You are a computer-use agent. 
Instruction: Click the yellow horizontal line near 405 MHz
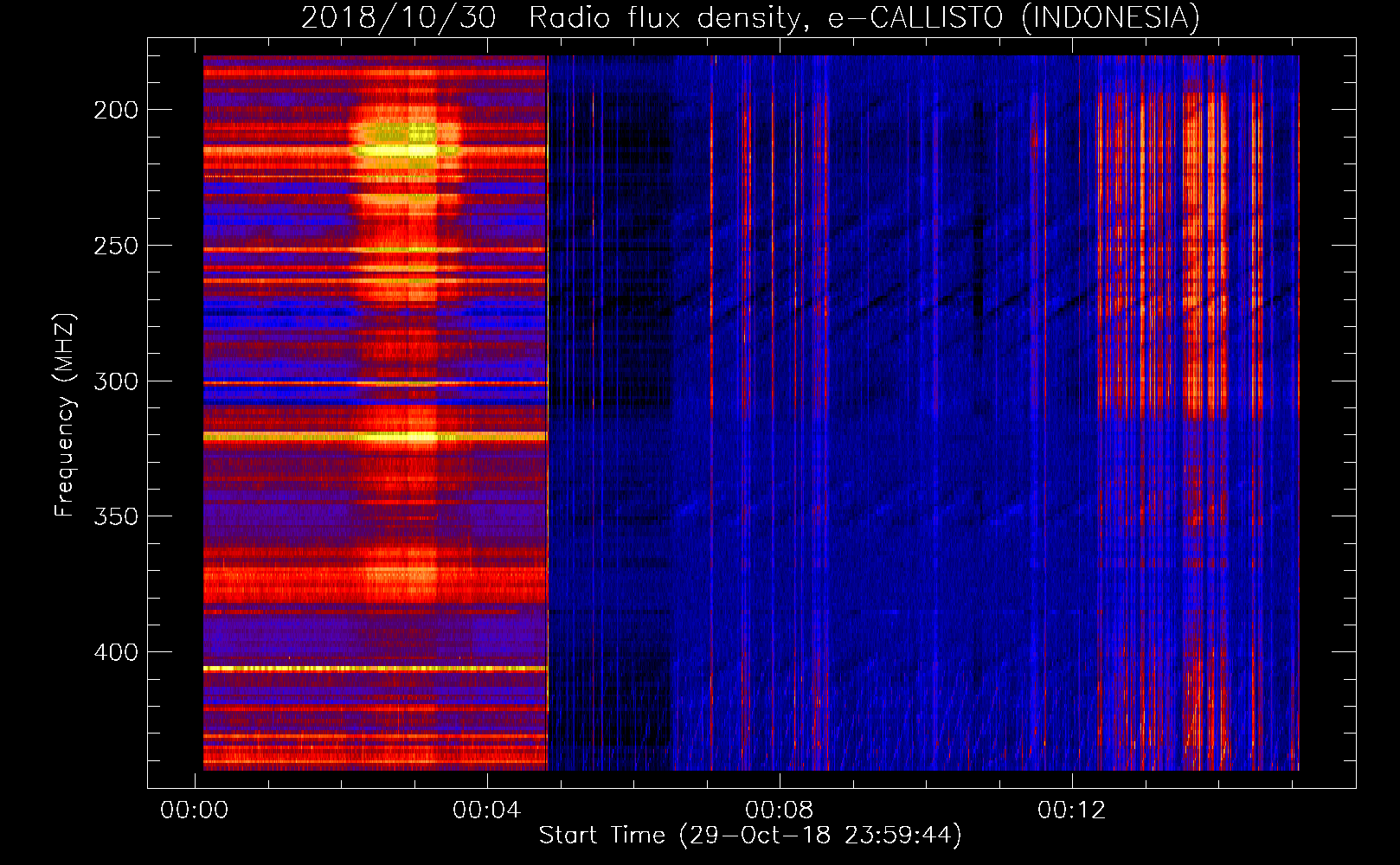[x=375, y=669]
